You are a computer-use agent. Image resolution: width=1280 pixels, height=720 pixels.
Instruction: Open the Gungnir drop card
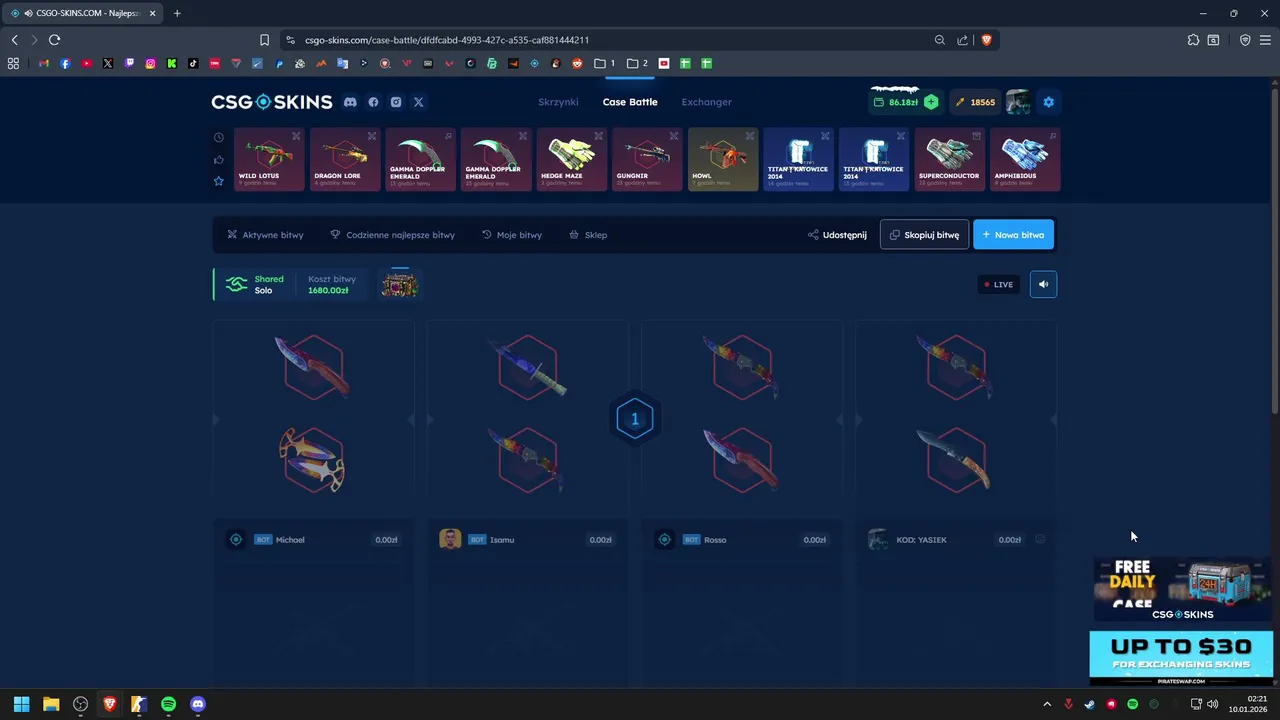point(647,159)
